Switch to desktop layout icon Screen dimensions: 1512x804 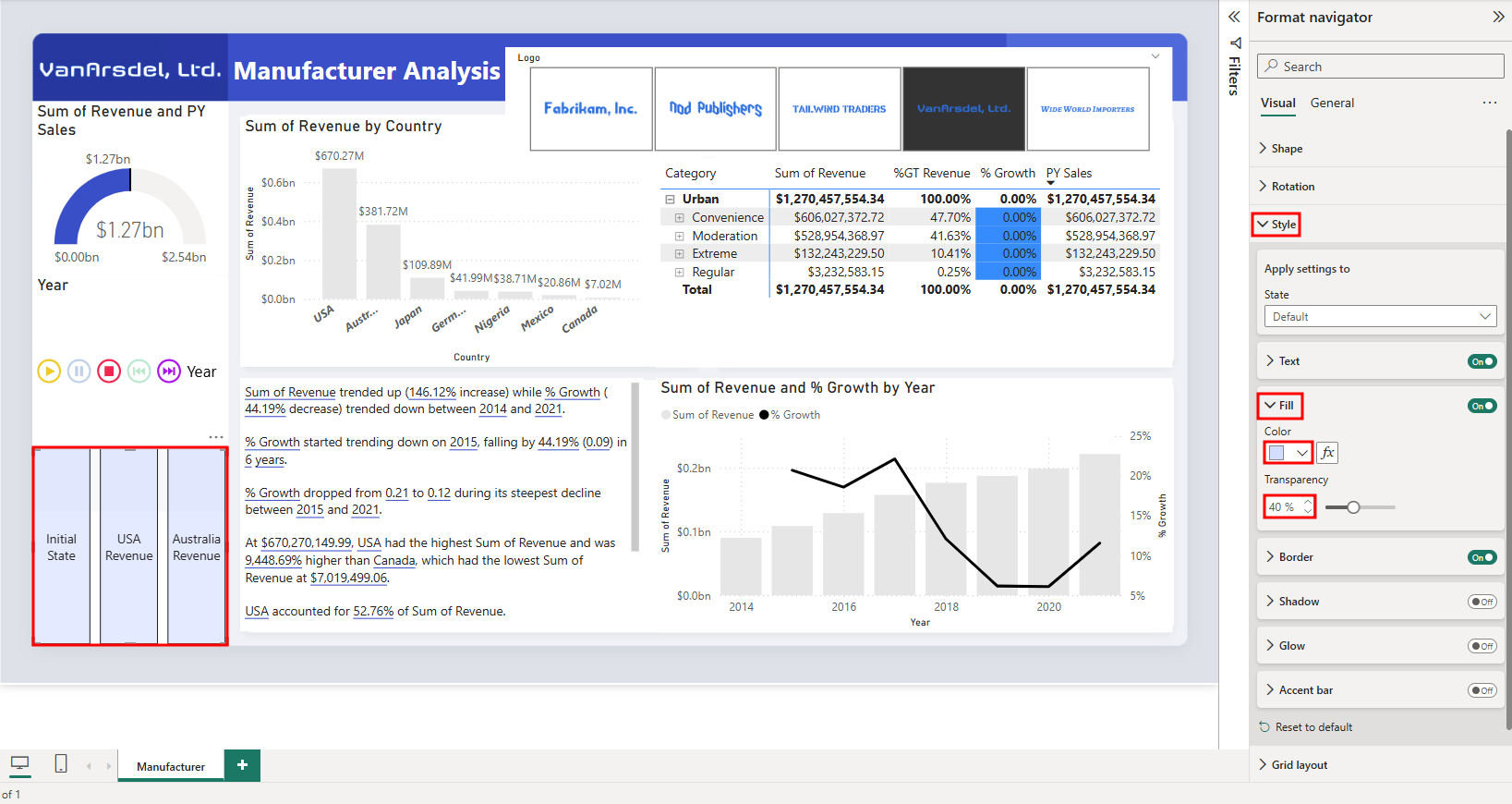[19, 764]
